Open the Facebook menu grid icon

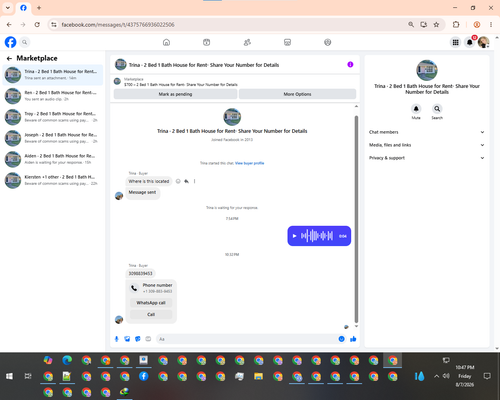[455, 42]
